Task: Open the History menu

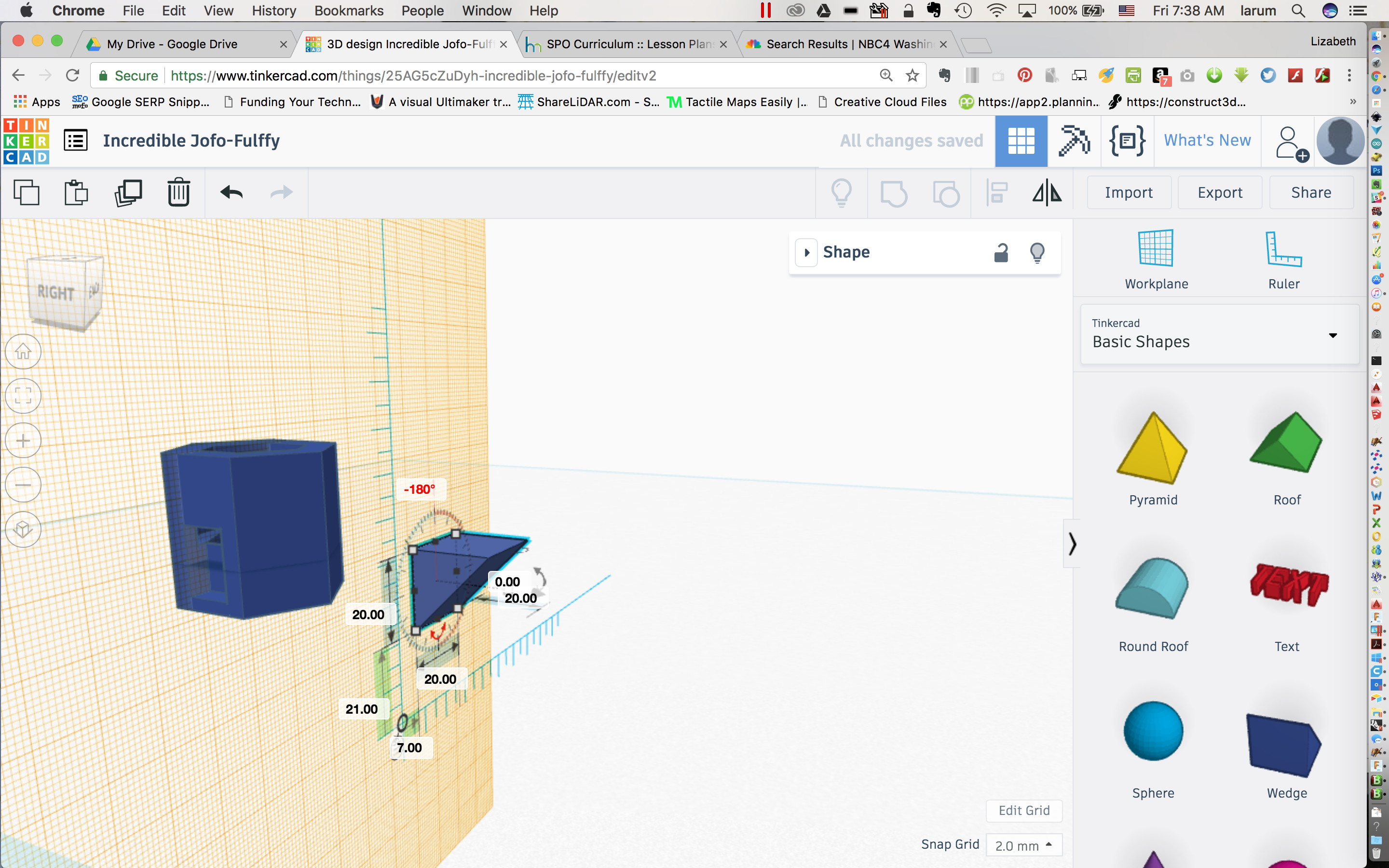Action: click(274, 10)
